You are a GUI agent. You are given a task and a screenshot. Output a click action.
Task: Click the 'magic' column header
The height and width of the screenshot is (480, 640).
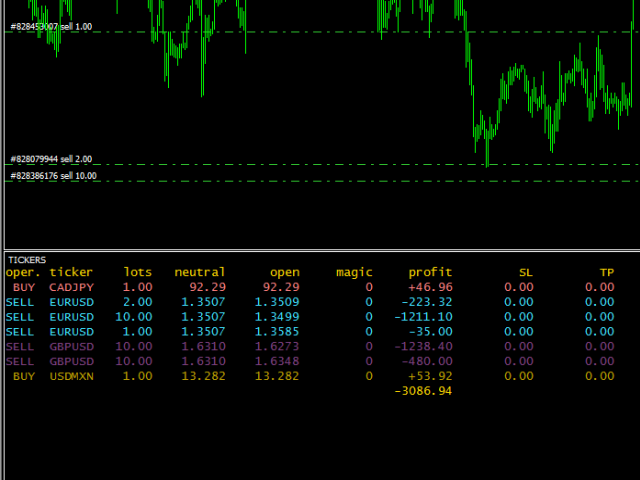354,273
